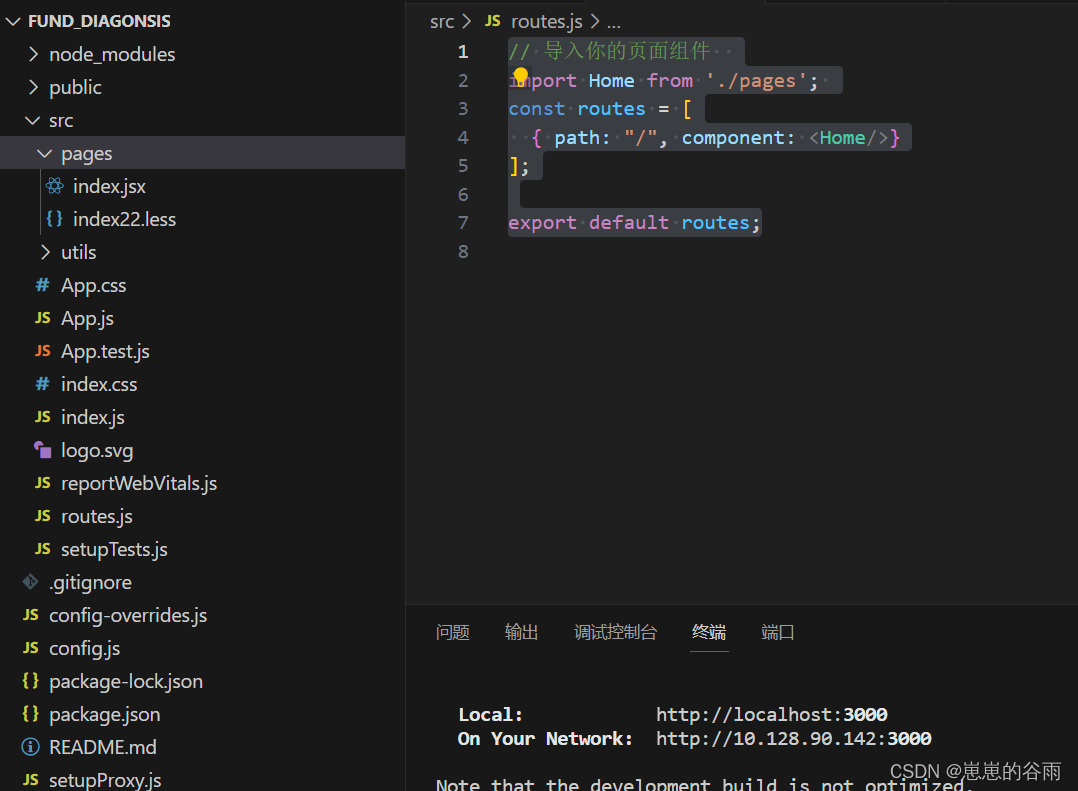Select routes.js in the file tree
1078x791 pixels.
97,516
